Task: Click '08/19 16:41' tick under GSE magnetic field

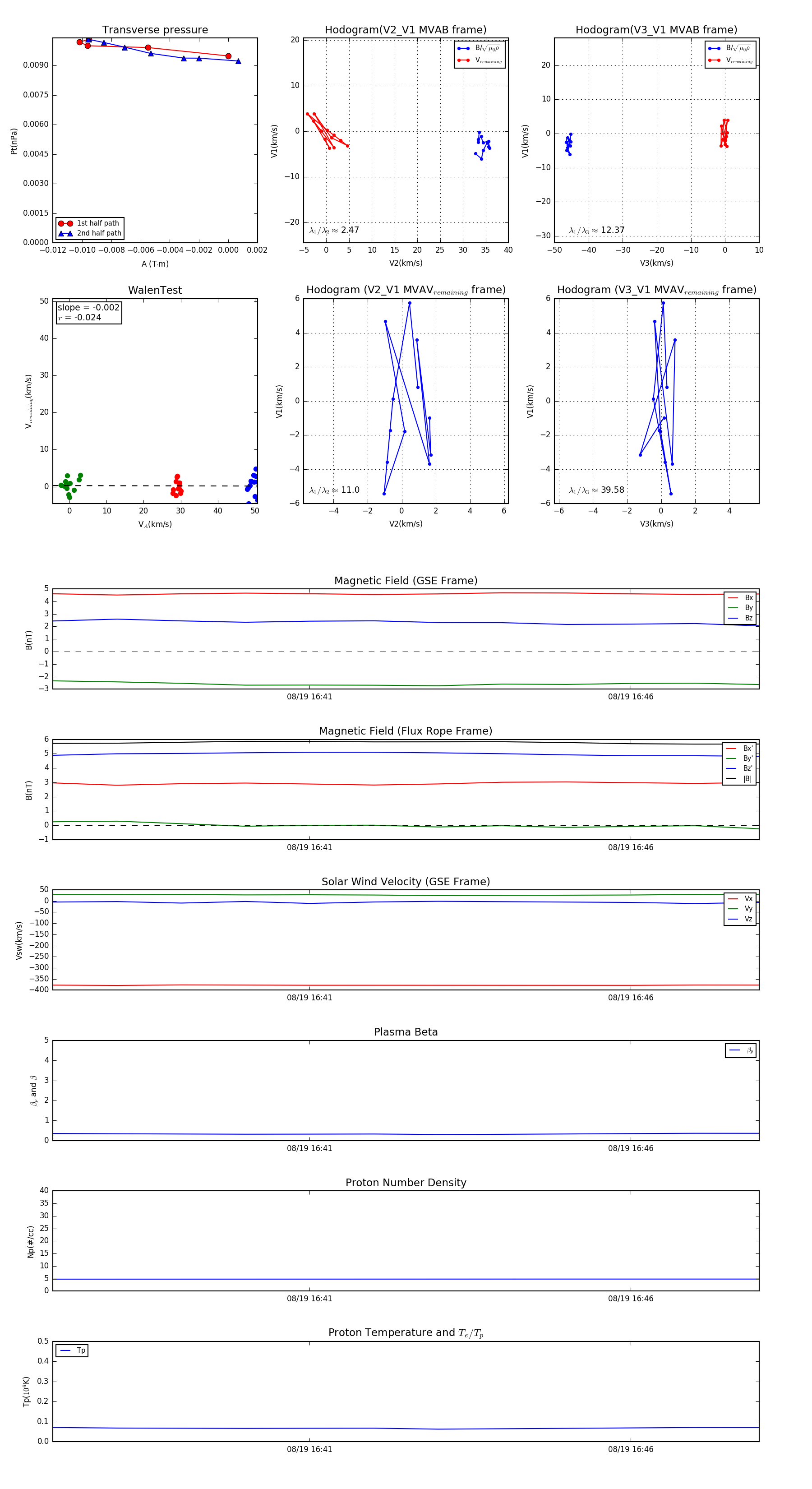Action: [310, 697]
